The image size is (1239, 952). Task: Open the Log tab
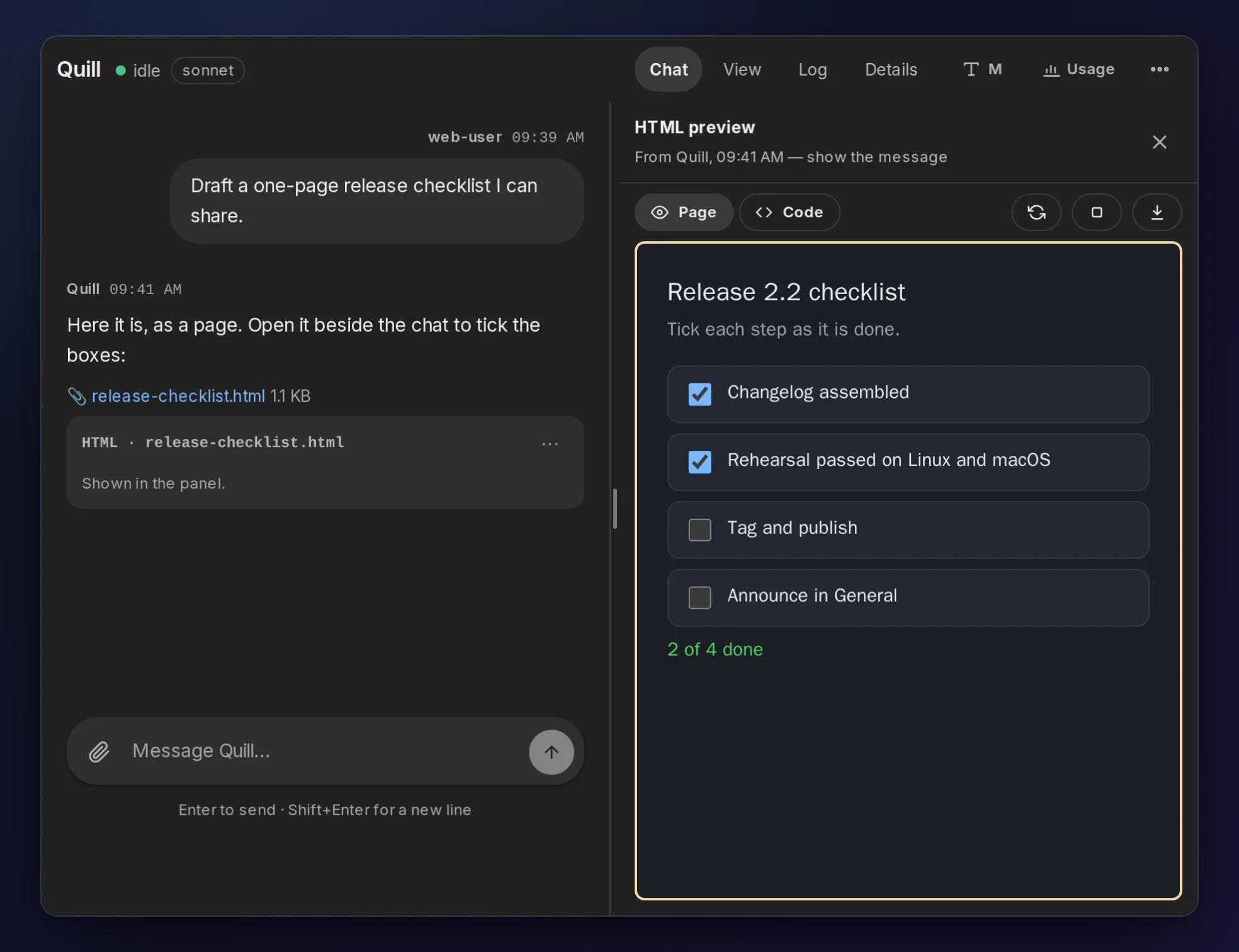812,69
